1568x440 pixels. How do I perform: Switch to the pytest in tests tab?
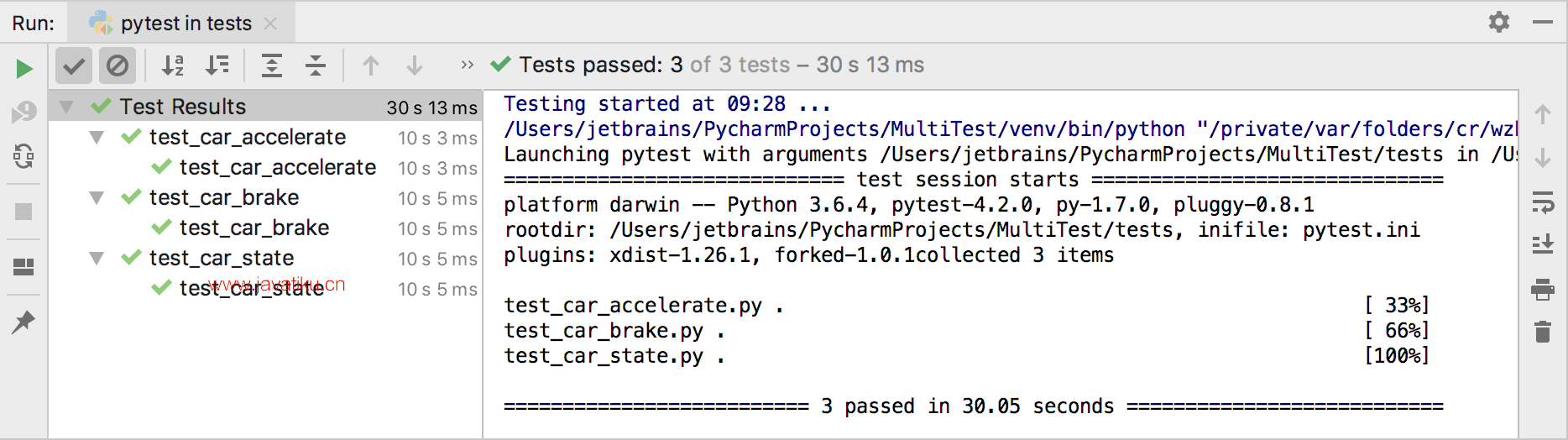(186, 24)
